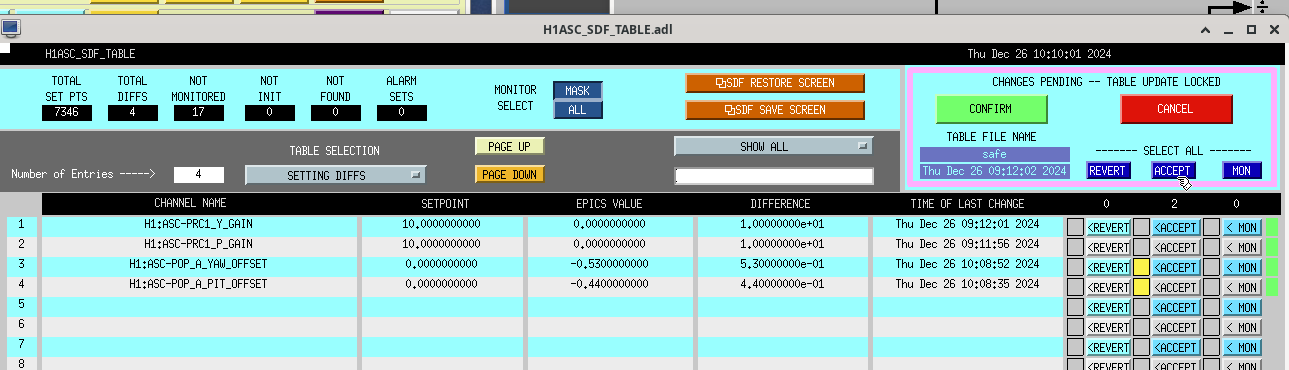Toggle yellow accept checkbox for POP_A_YAW_OFFSET
Image resolution: width=1289 pixels, height=370 pixels.
1141,267
